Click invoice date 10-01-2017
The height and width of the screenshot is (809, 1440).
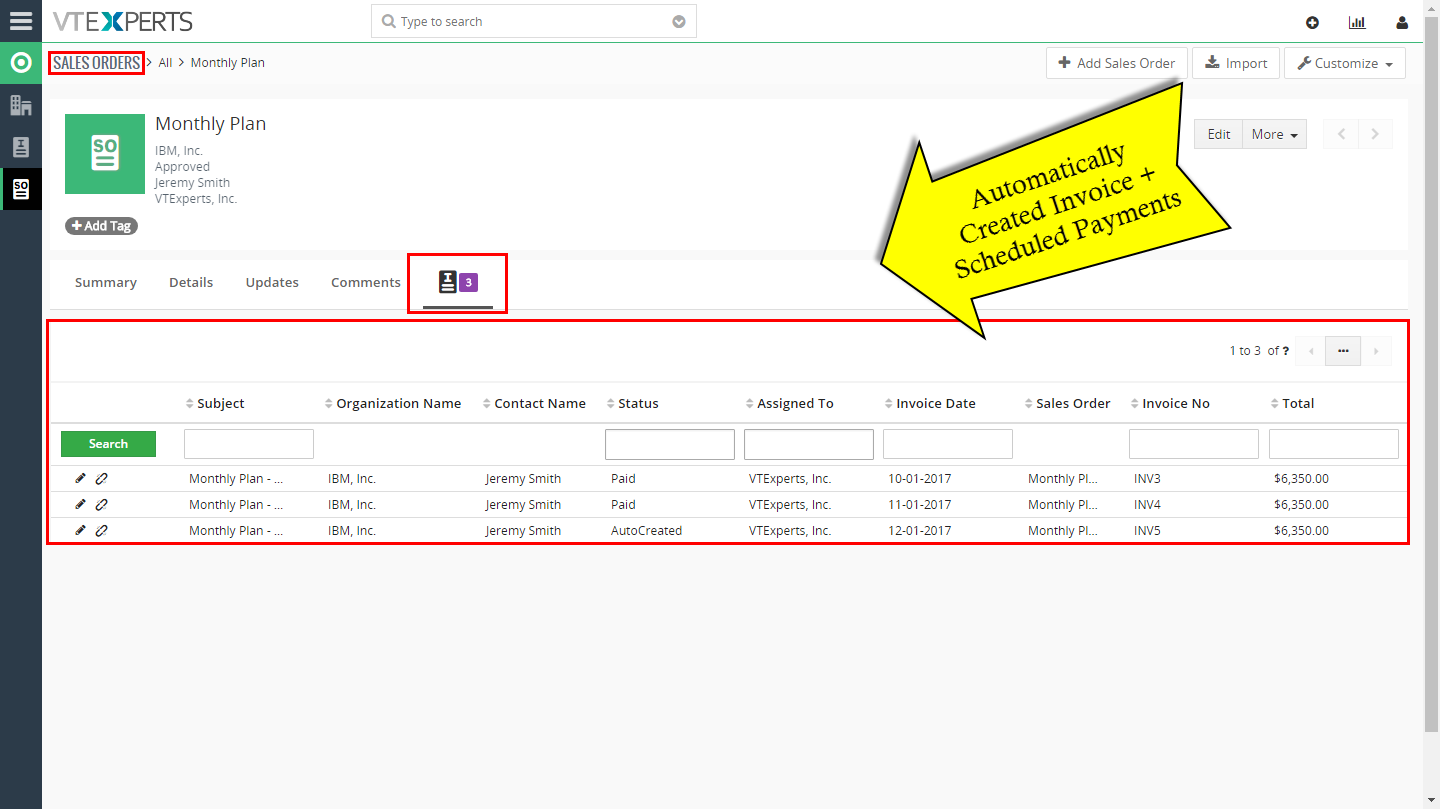click(x=920, y=479)
